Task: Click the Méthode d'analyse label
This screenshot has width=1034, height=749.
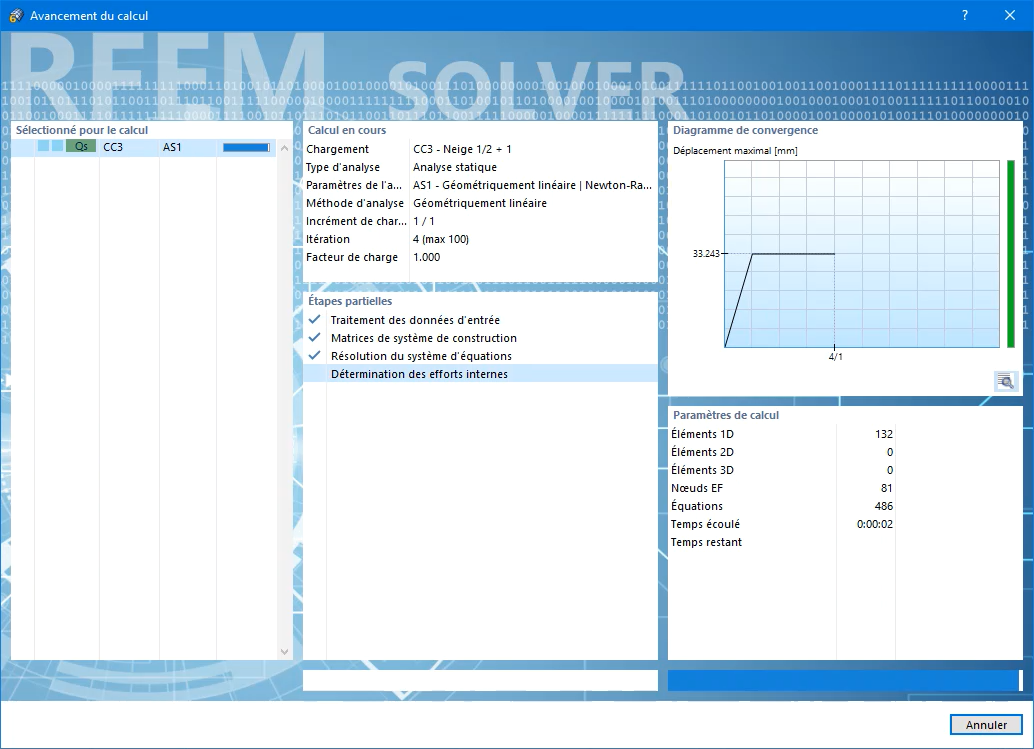Action: tap(355, 203)
